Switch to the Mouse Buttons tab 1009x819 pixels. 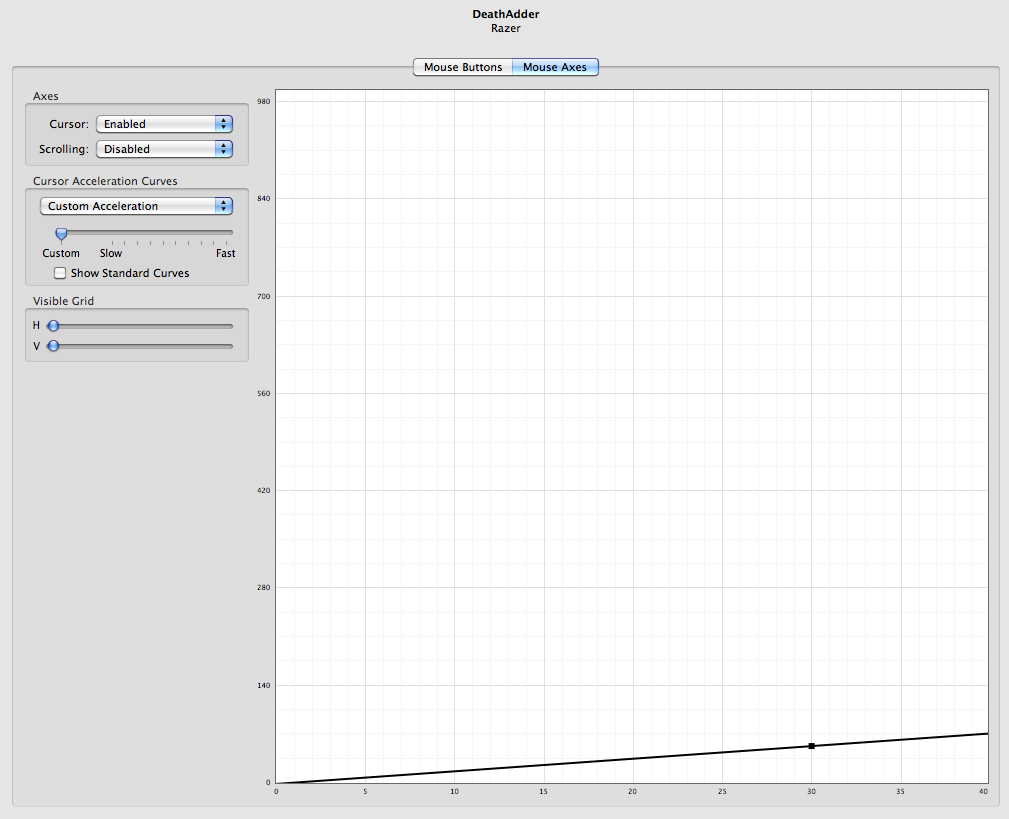[x=462, y=67]
